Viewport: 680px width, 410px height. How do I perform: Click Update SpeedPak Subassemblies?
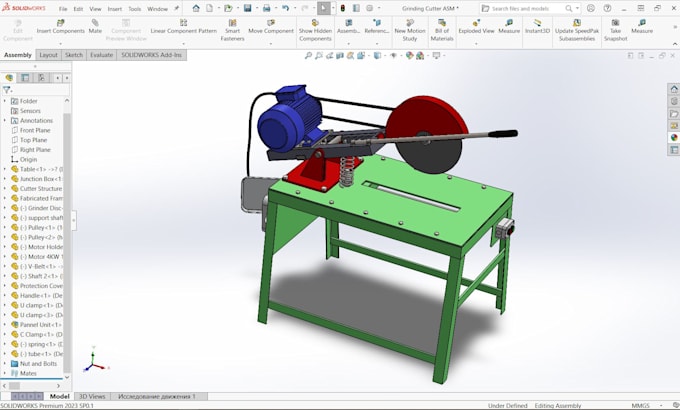click(577, 30)
